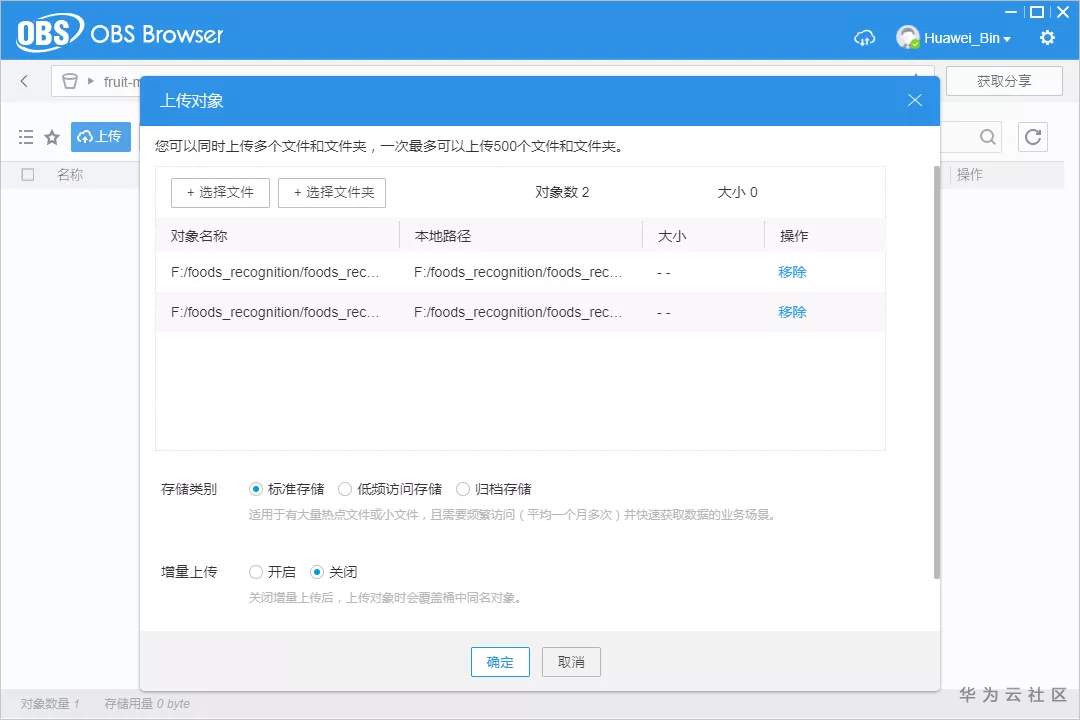Click 对象数量 1 in status bar
Viewport: 1080px width, 720px height.
[x=50, y=703]
